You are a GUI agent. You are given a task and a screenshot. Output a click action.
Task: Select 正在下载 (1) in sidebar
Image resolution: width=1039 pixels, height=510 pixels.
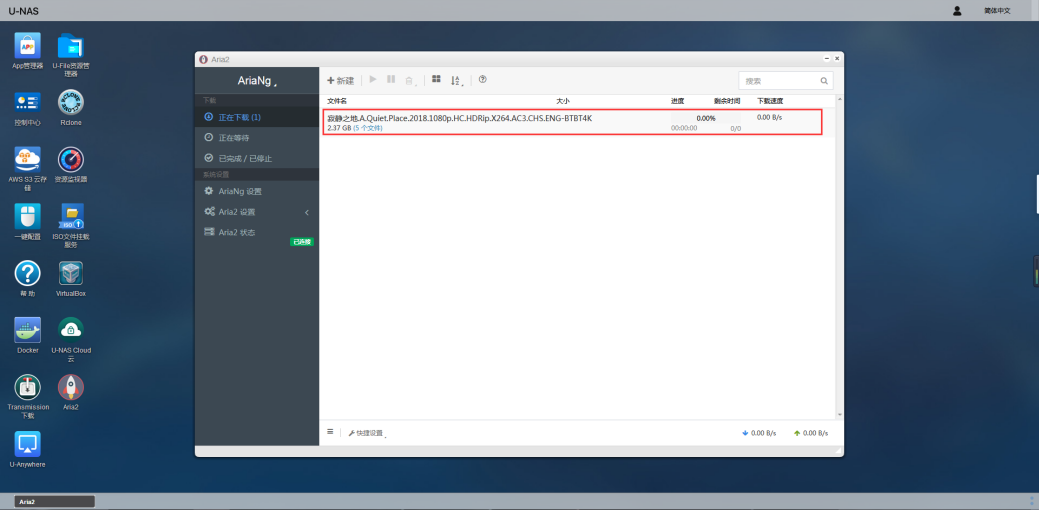(x=257, y=117)
